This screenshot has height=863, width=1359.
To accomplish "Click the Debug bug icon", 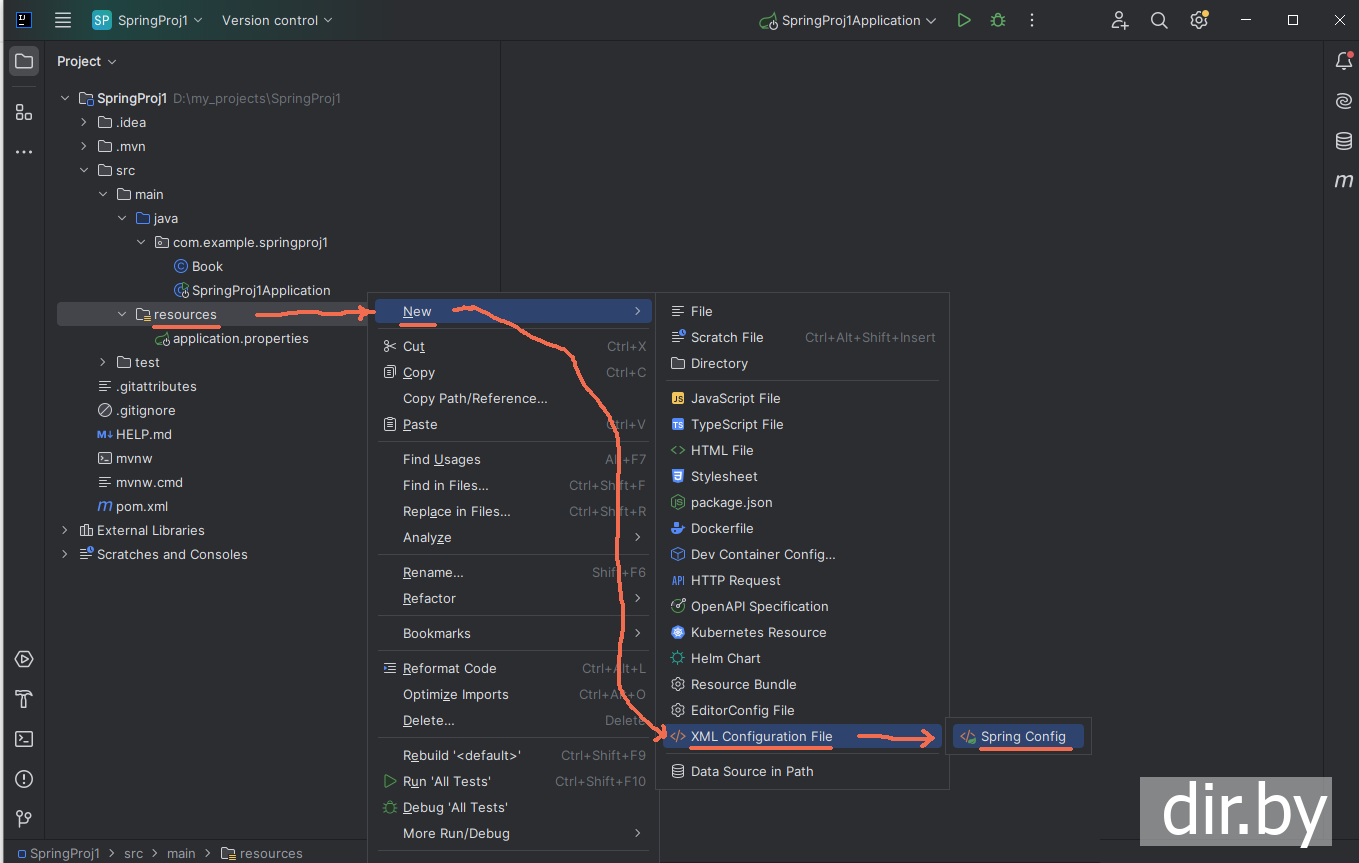I will tap(998, 20).
